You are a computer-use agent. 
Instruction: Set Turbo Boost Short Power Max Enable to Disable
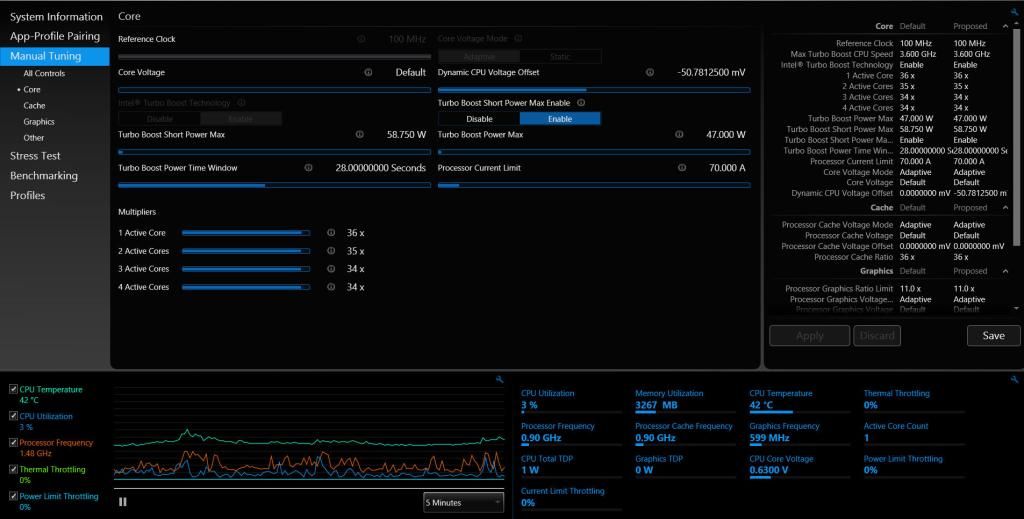479,119
